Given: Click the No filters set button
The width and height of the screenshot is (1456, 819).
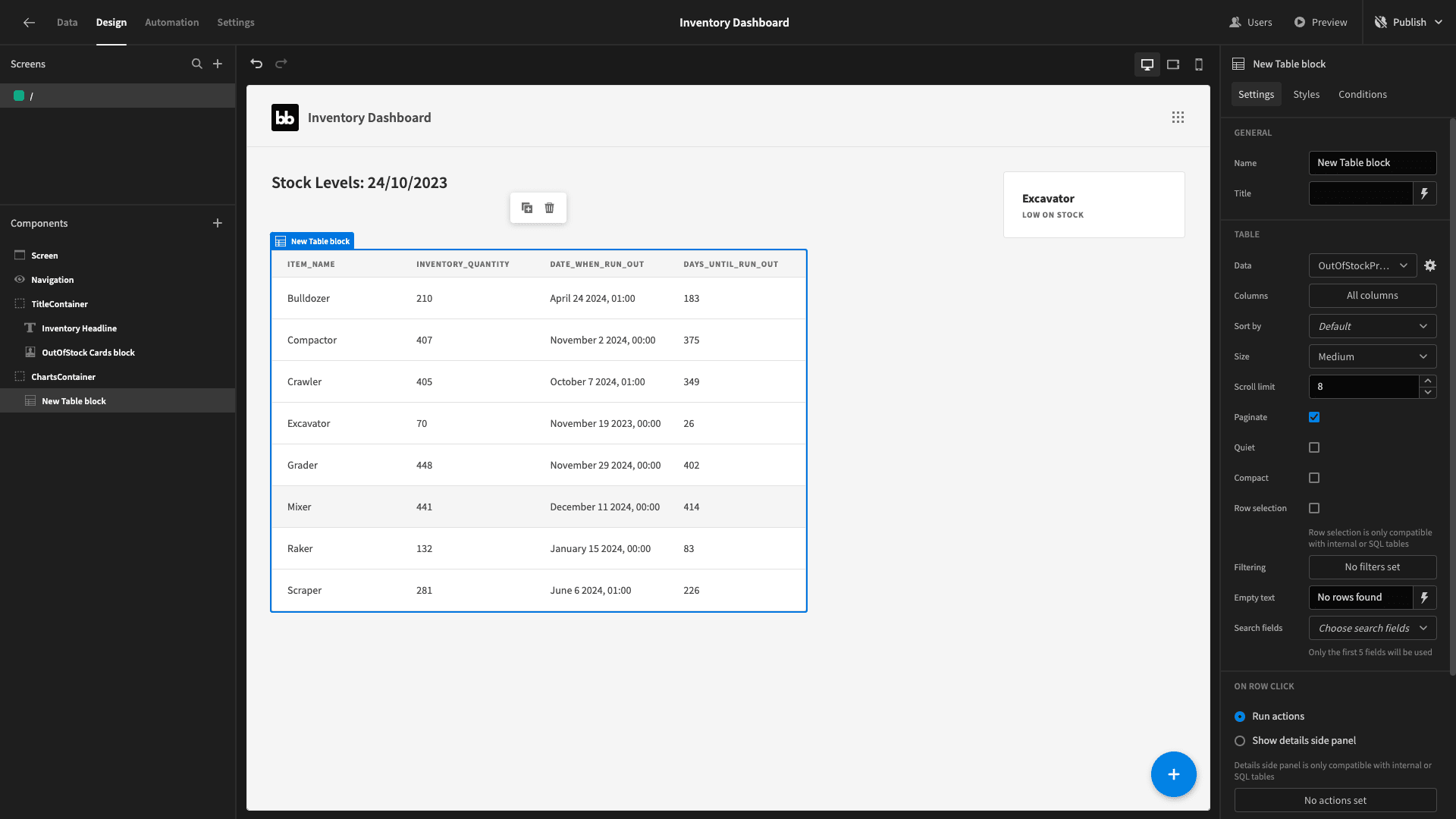Looking at the screenshot, I should click(x=1373, y=567).
